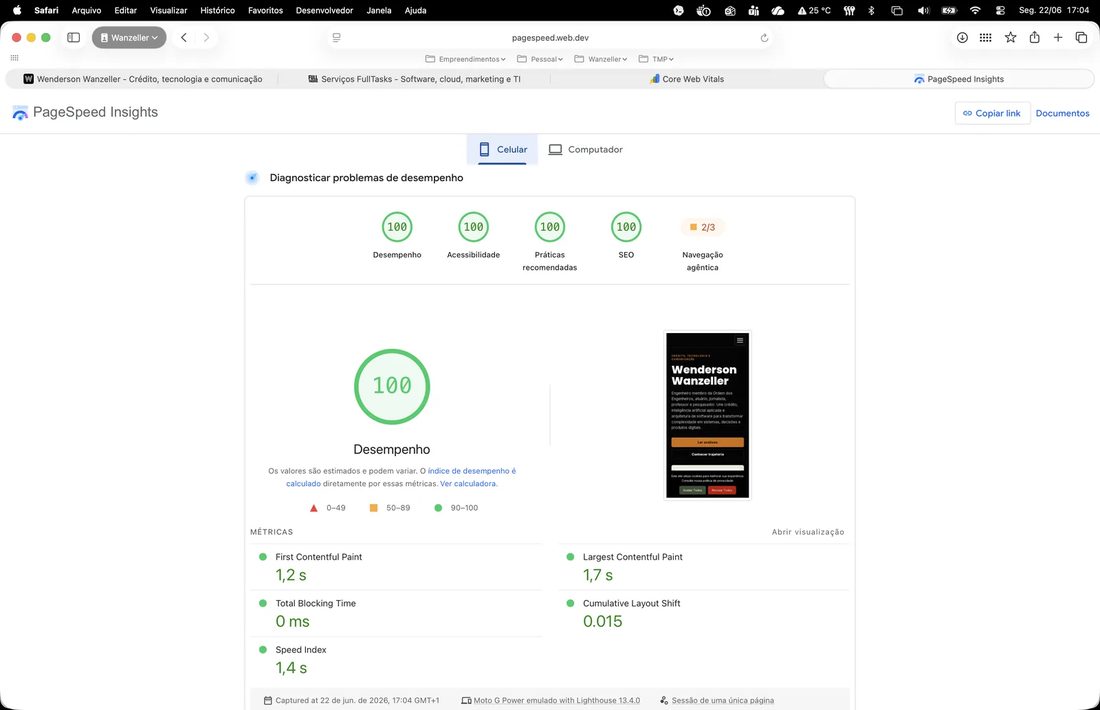This screenshot has height=710, width=1100.
Task: Click Abrir visualização
Action: 808,532
